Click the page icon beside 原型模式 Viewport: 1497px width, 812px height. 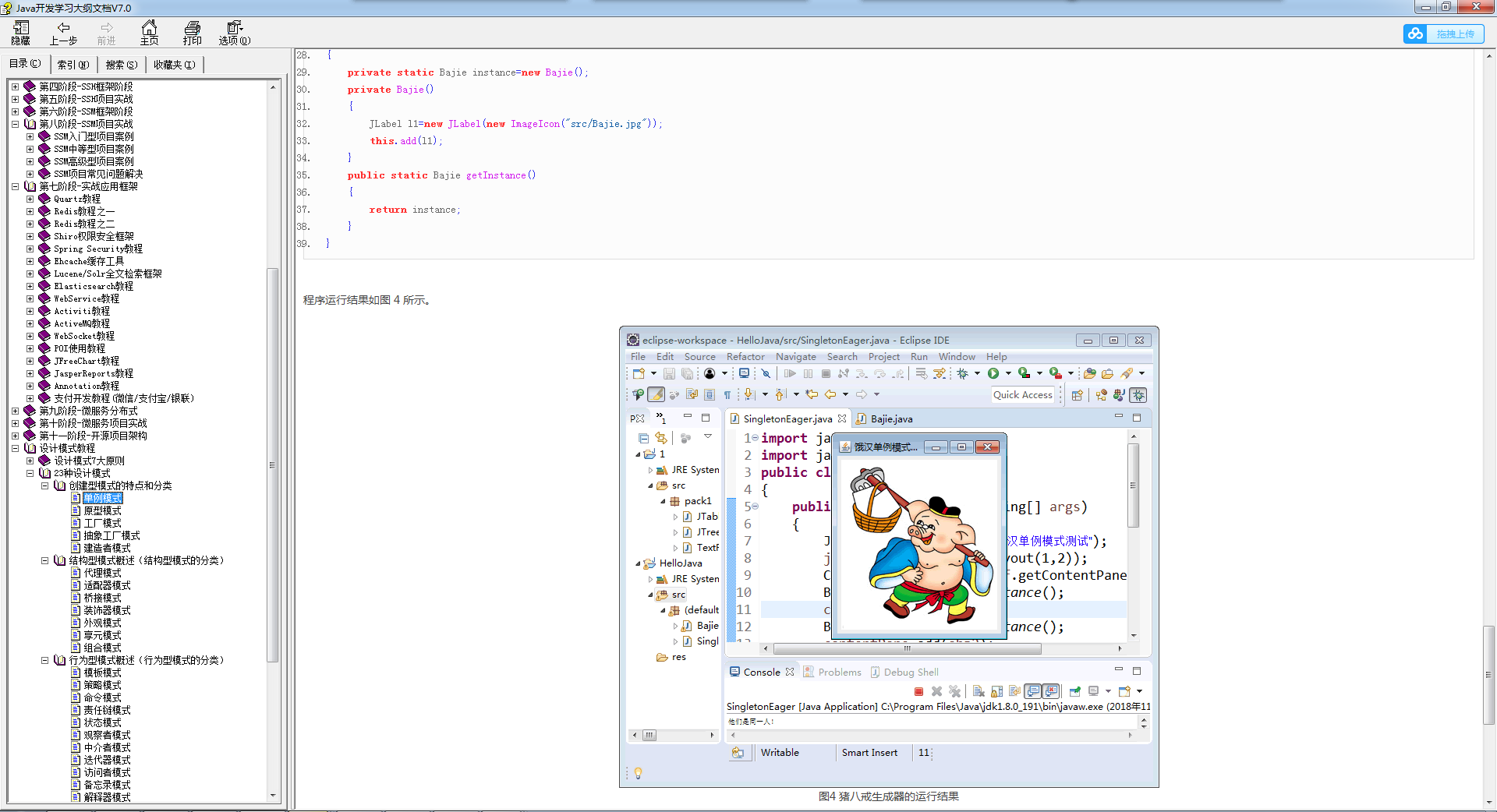point(76,510)
